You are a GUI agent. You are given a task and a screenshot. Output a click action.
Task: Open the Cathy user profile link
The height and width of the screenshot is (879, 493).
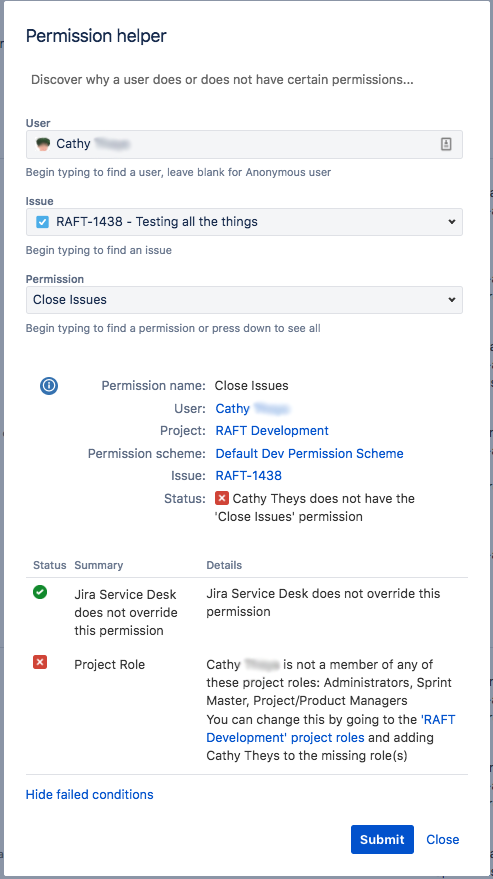point(252,409)
